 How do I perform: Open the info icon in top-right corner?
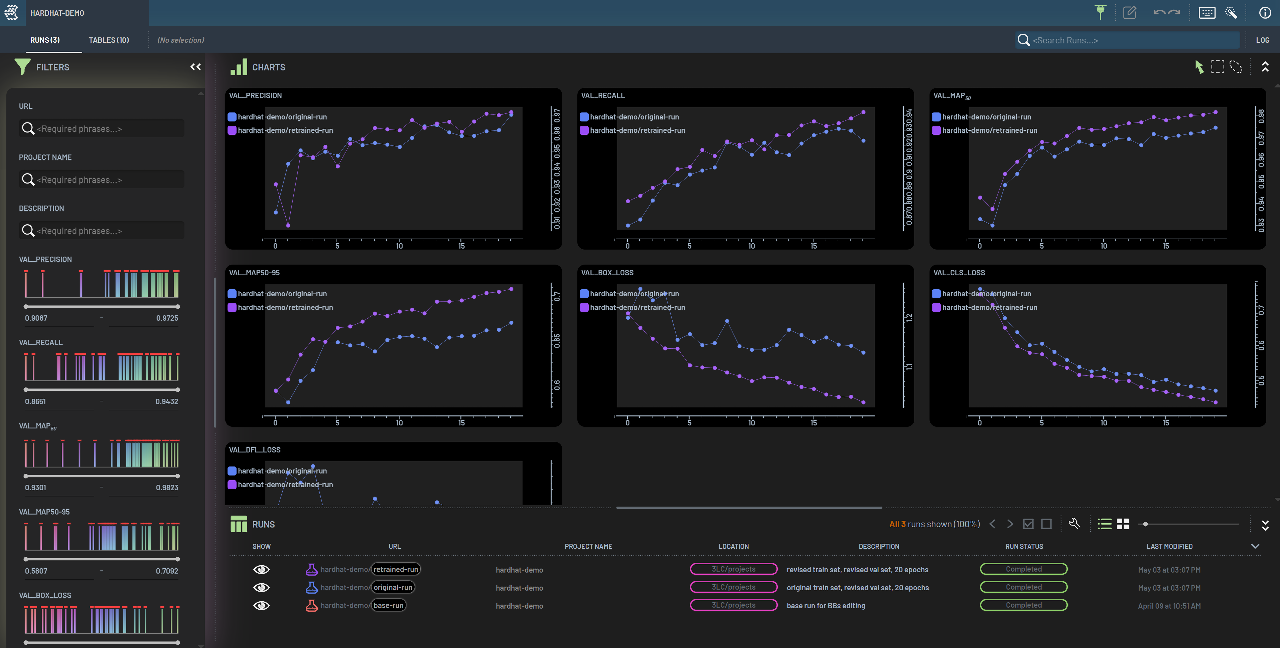[1264, 13]
